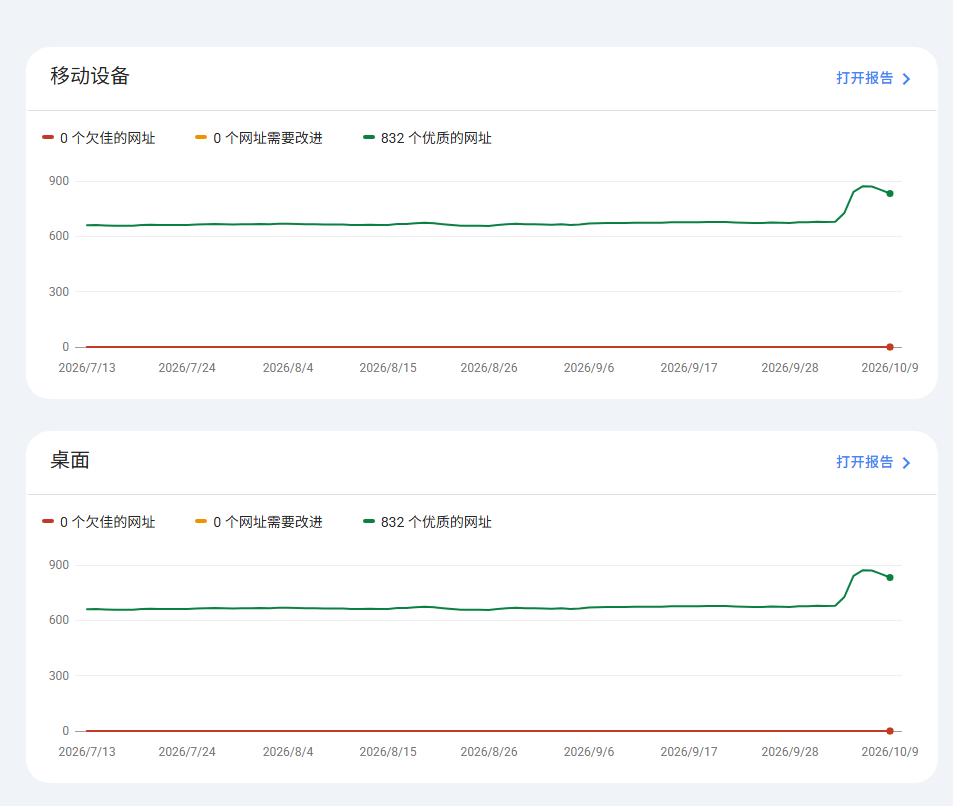This screenshot has width=953, height=806.
Task: Click 2026/8/15 date label in mobile chart
Action: tap(388, 368)
